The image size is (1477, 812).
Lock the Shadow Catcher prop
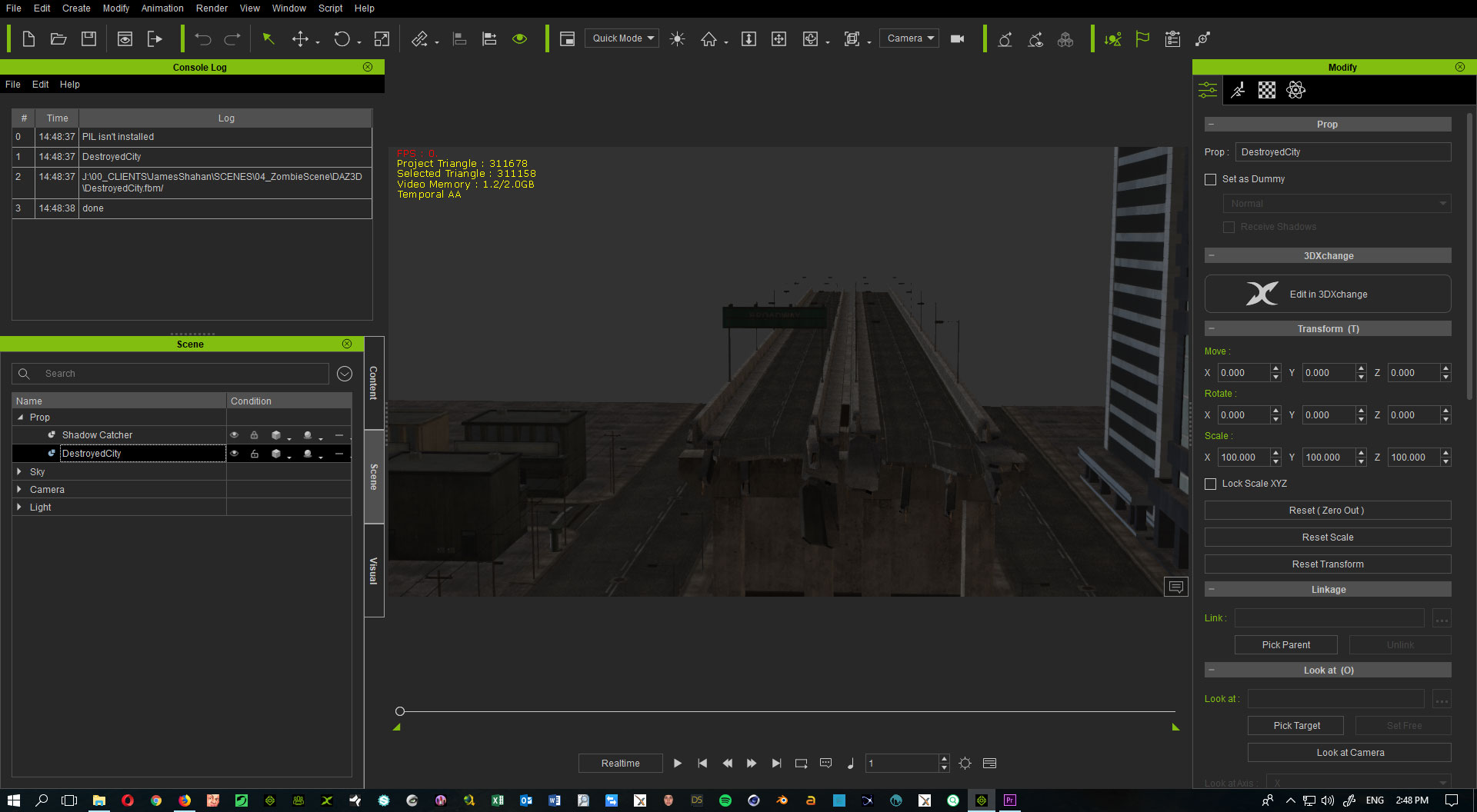point(254,434)
